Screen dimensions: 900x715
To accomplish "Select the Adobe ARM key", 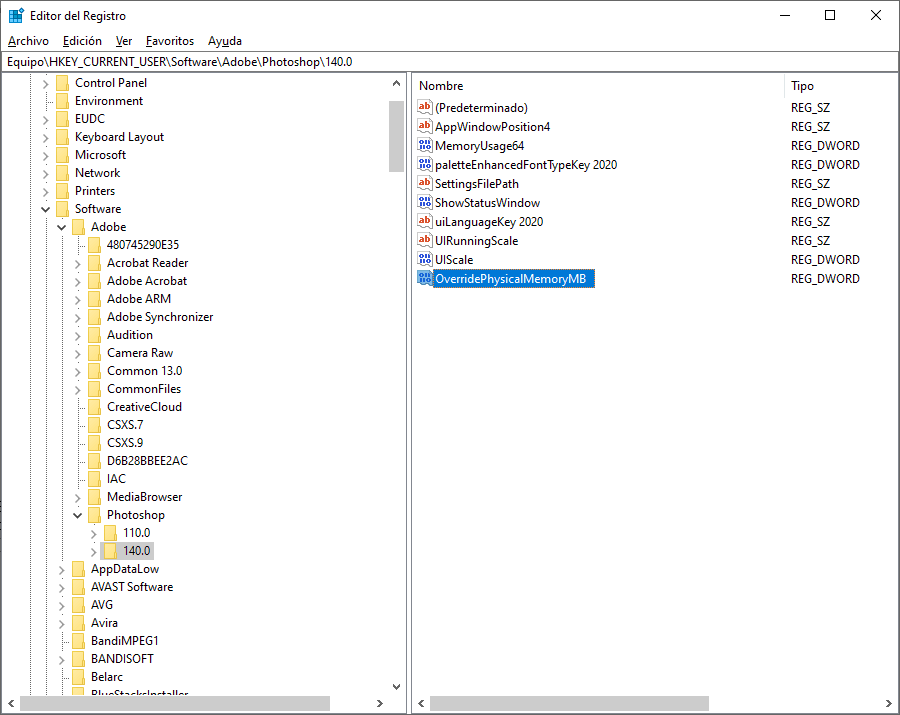I will 139,299.
